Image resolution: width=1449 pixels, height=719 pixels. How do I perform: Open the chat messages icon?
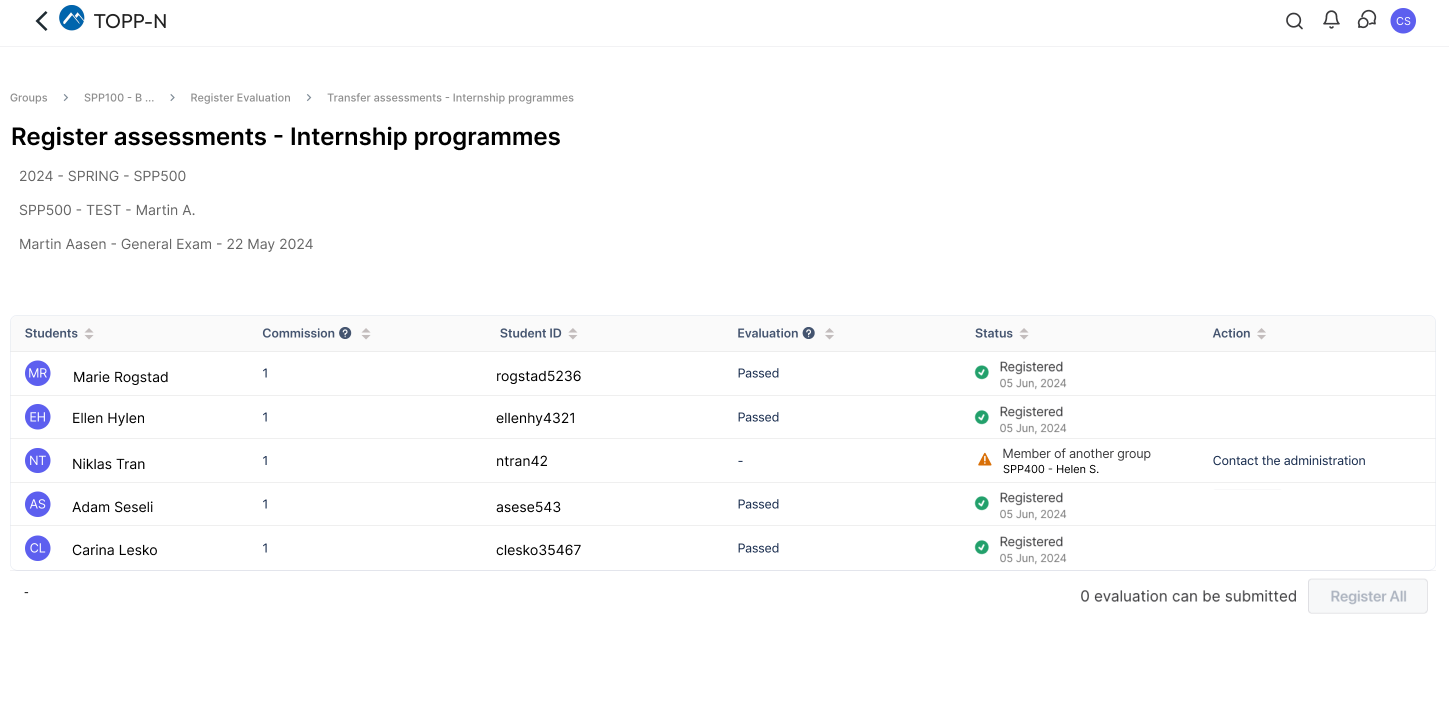coord(1367,20)
